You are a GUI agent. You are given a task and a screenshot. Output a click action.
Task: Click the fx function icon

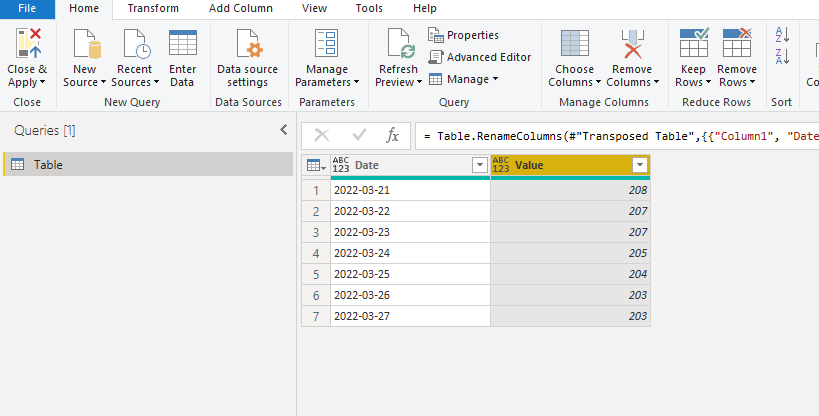[x=392, y=136]
